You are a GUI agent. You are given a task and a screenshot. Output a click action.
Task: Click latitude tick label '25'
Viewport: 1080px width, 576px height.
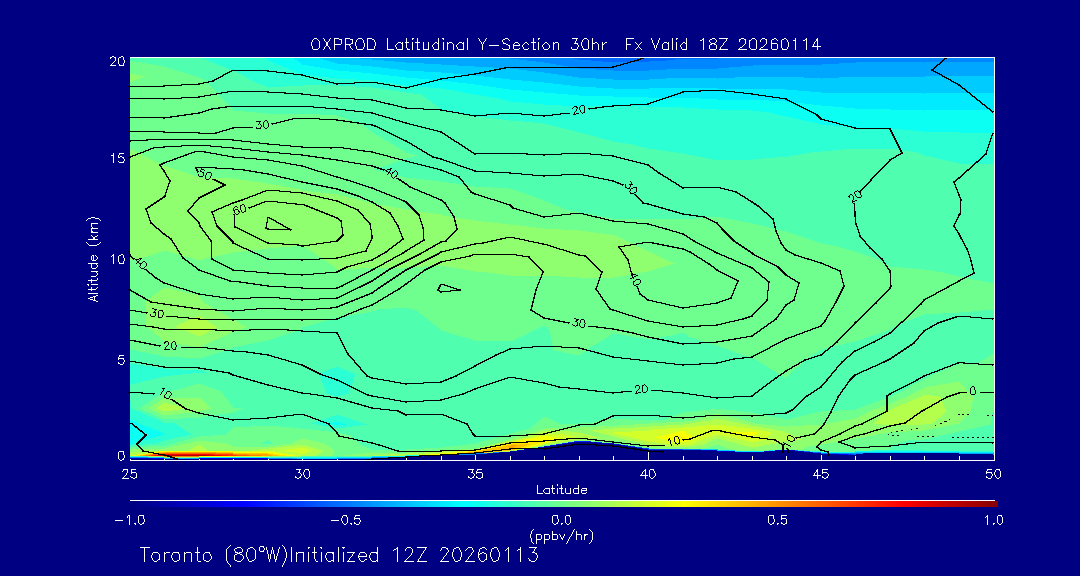coord(129,474)
